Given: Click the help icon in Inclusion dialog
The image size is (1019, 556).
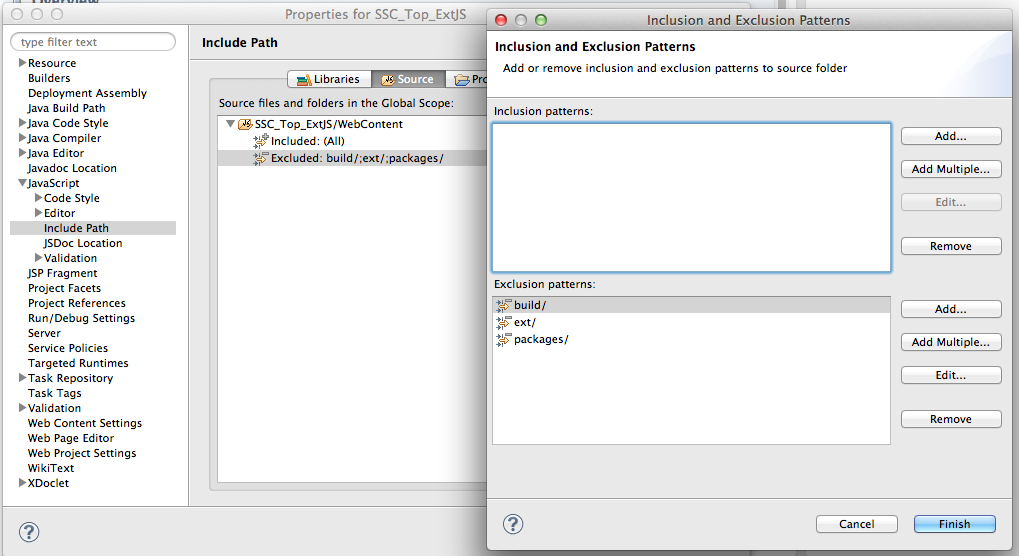Looking at the screenshot, I should point(513,525).
